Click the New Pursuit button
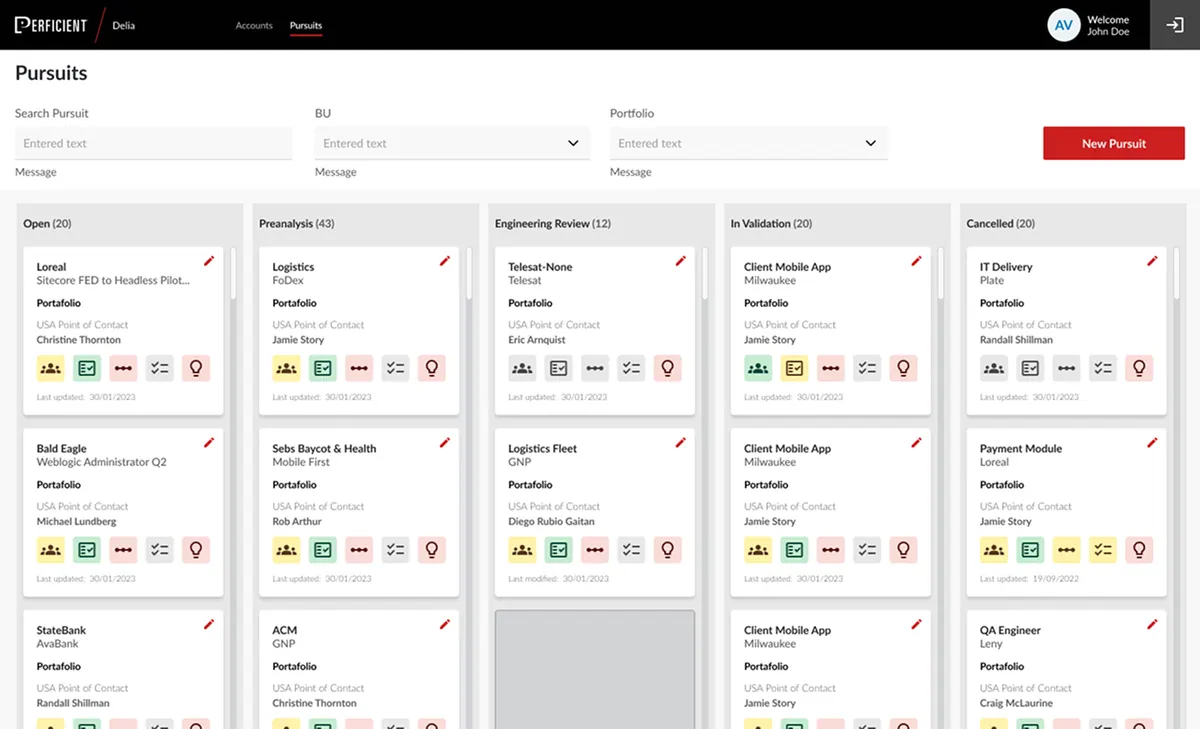 (1114, 143)
